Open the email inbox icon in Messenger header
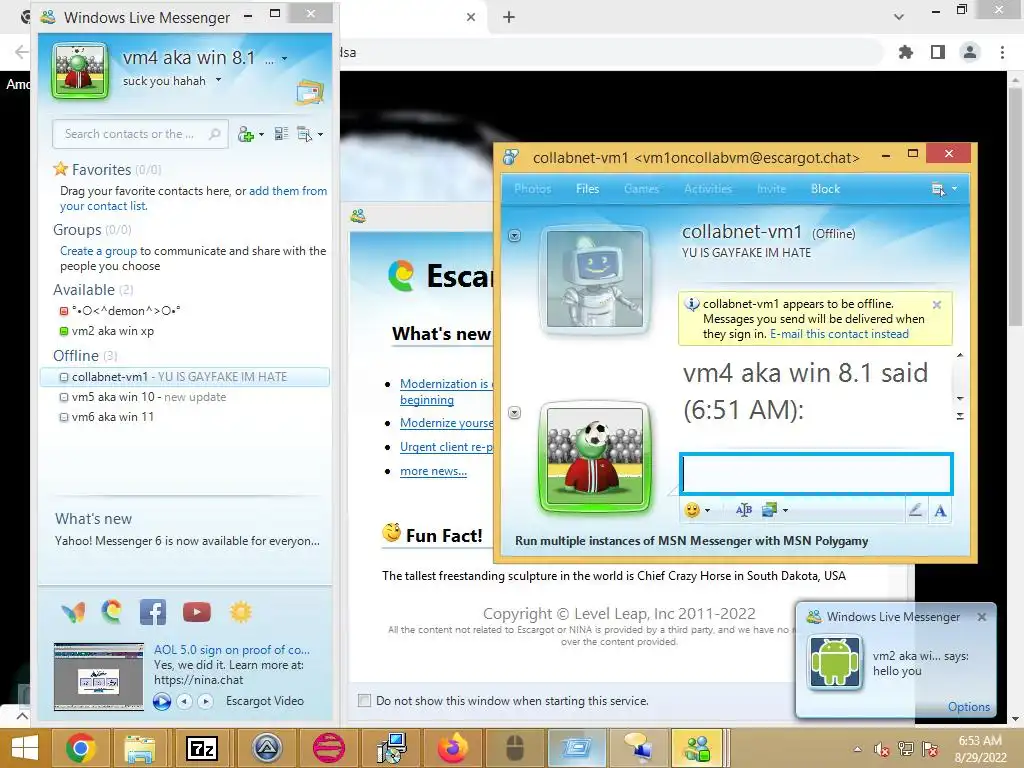Image resolution: width=1024 pixels, height=768 pixels. pos(310,92)
